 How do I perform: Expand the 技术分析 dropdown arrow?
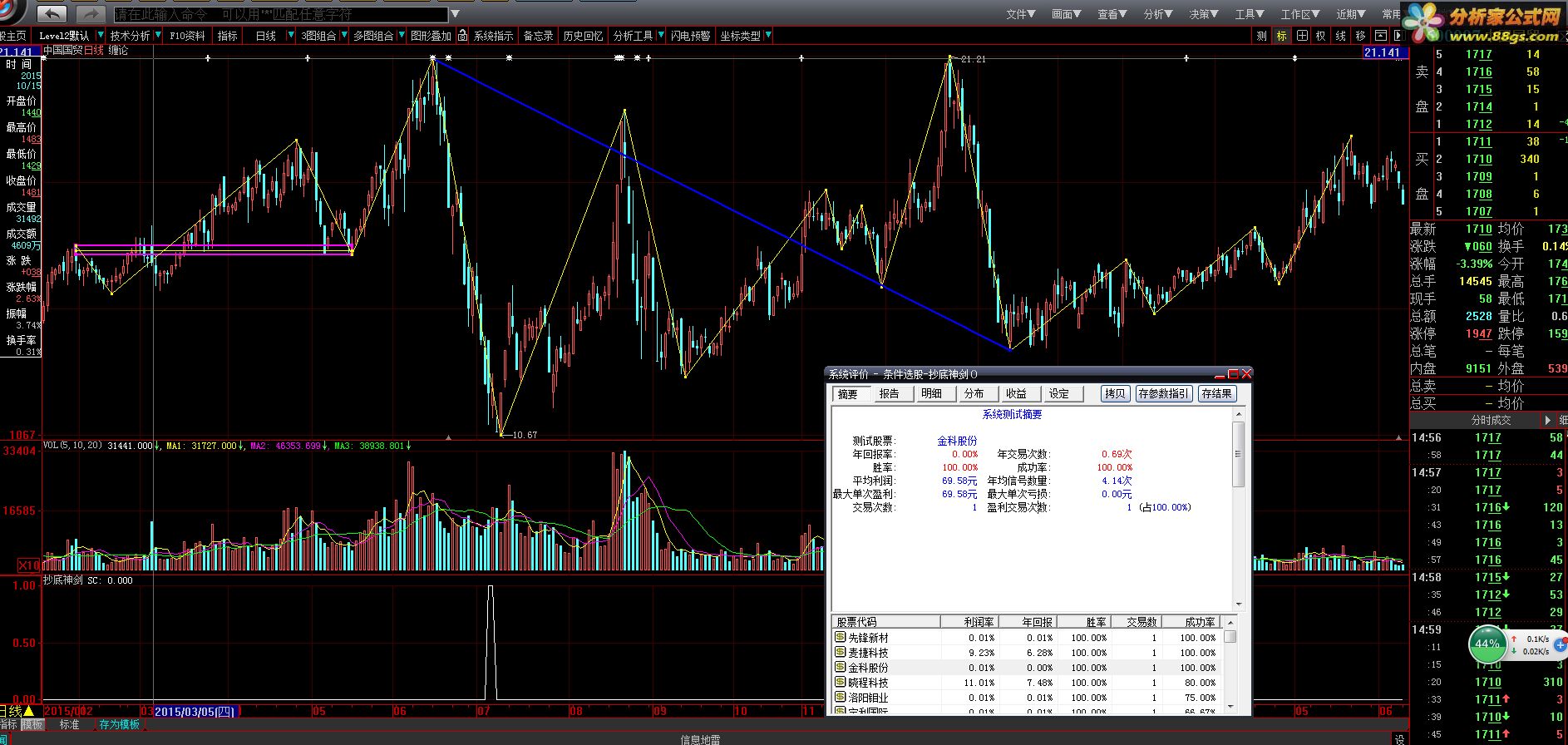point(158,36)
